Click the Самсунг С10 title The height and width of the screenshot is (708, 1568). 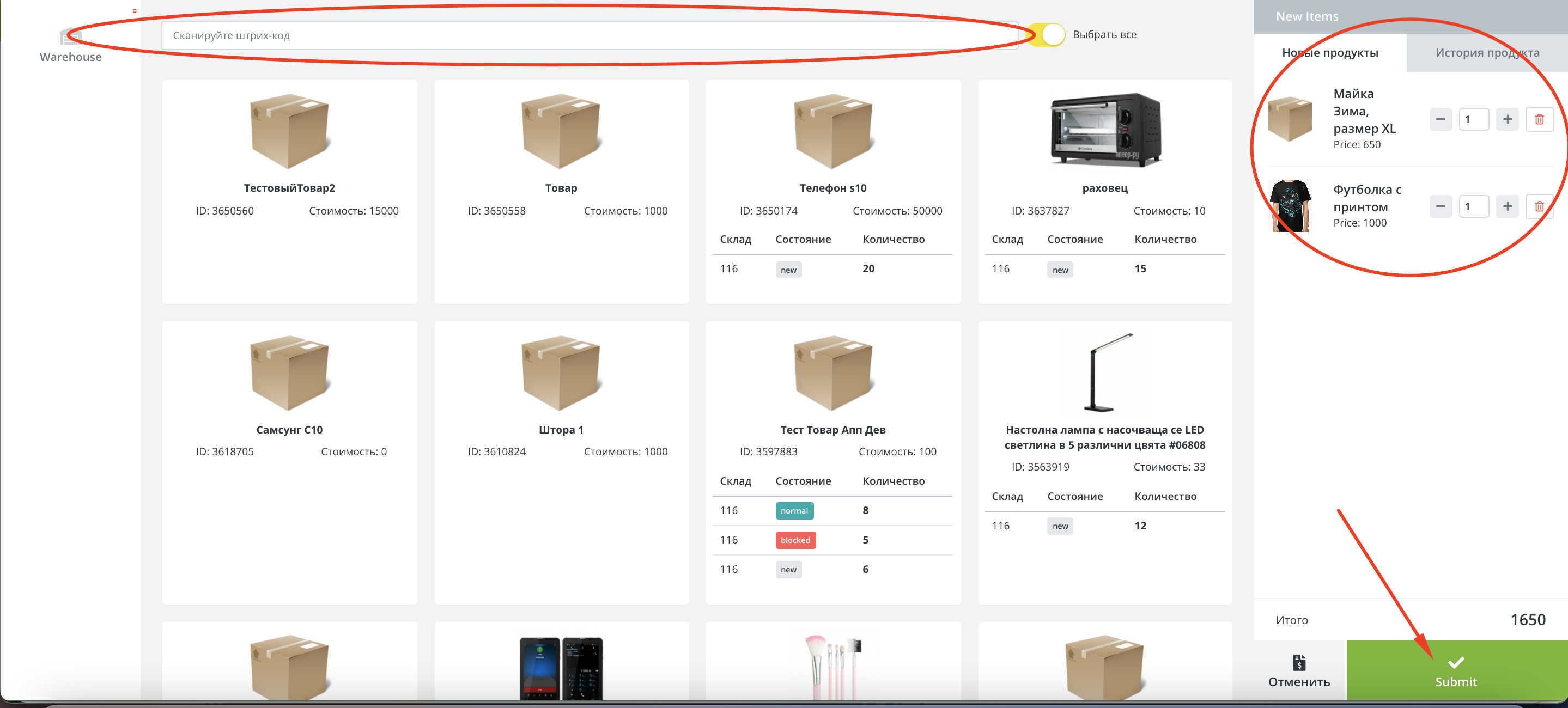pyautogui.click(x=290, y=430)
